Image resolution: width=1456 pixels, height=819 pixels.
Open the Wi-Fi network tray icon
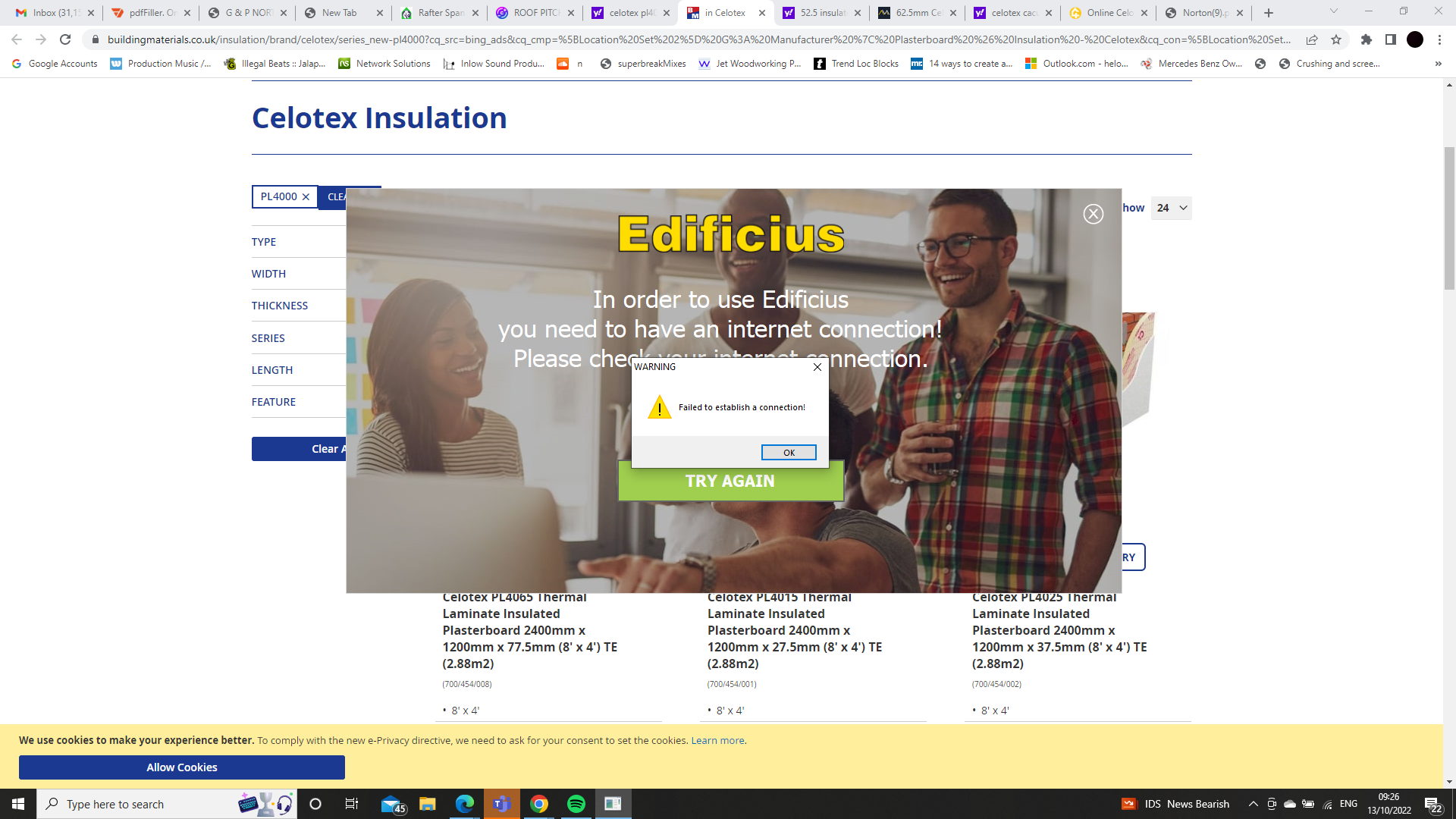tap(1327, 804)
